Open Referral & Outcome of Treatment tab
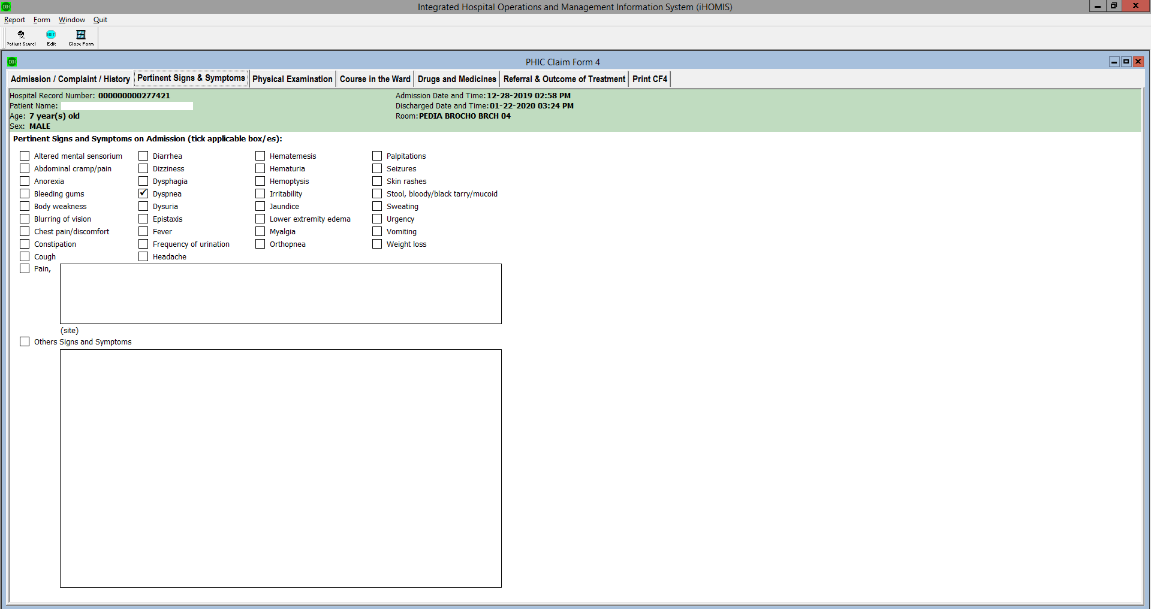 point(564,79)
